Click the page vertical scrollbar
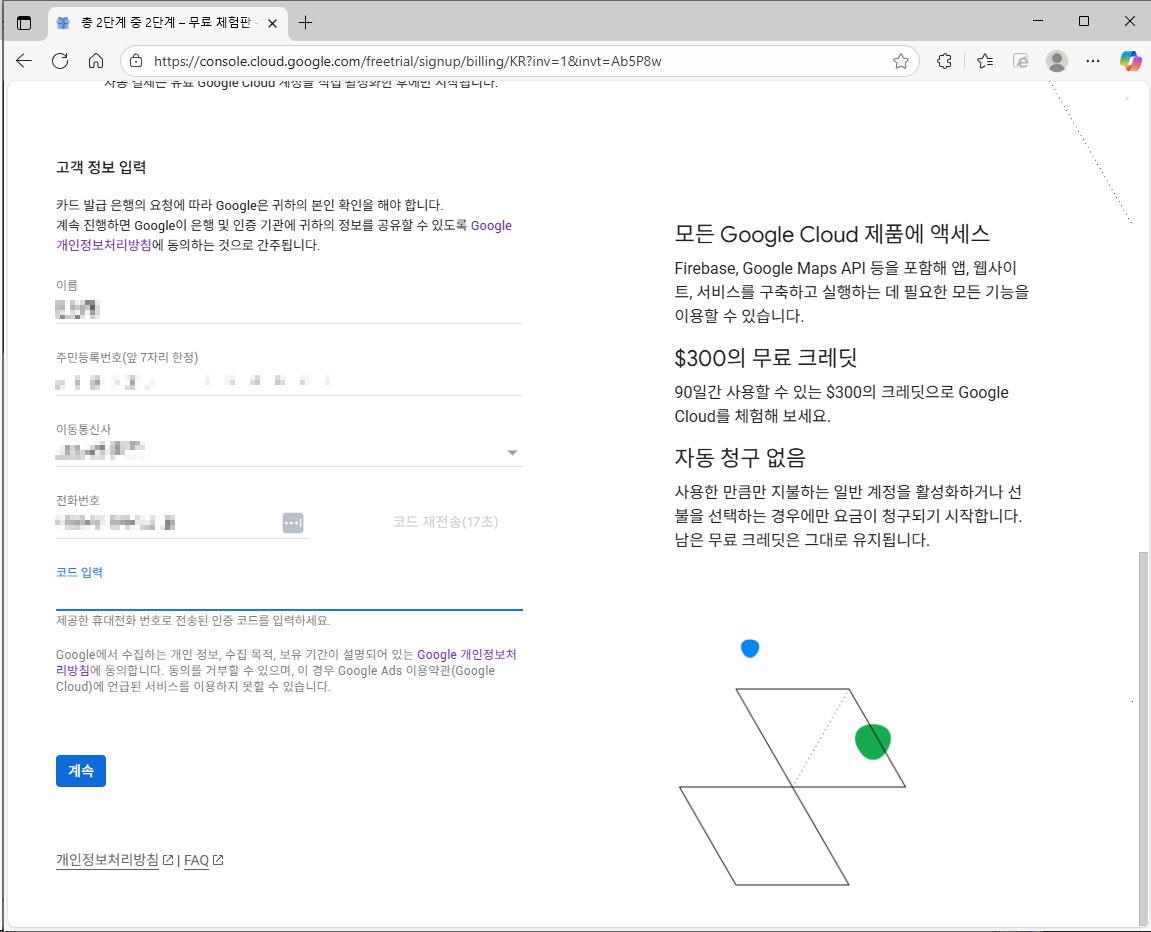The width and height of the screenshot is (1151, 932). [x=1142, y=738]
